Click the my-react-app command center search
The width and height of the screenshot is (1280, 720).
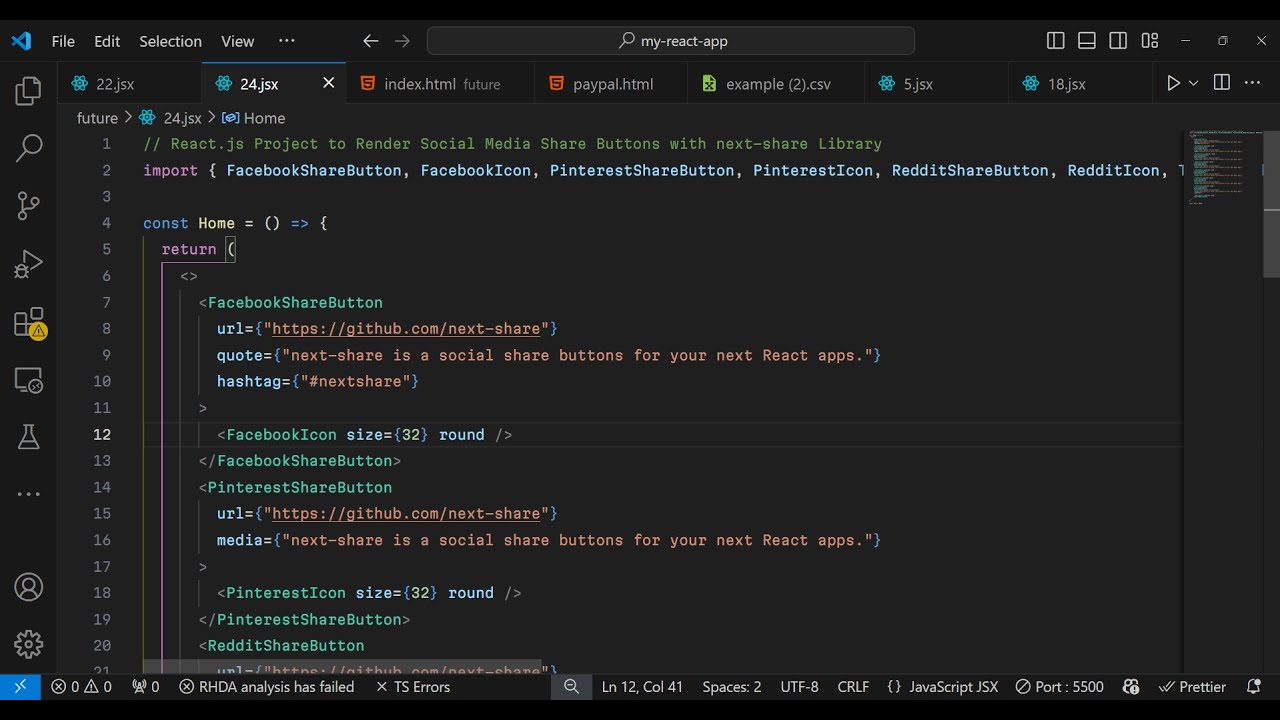coord(671,41)
